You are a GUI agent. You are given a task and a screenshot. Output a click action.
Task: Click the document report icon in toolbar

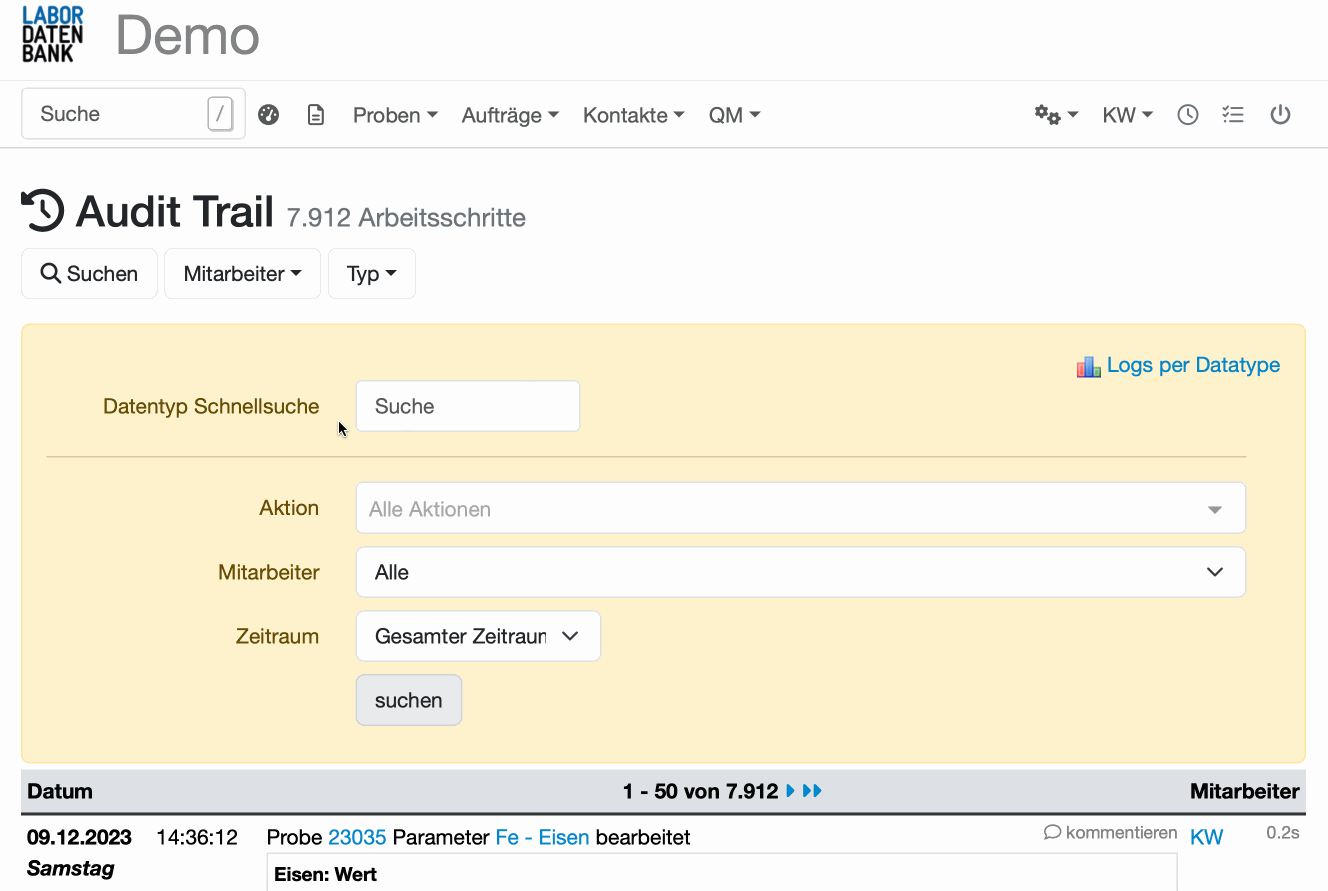click(316, 114)
